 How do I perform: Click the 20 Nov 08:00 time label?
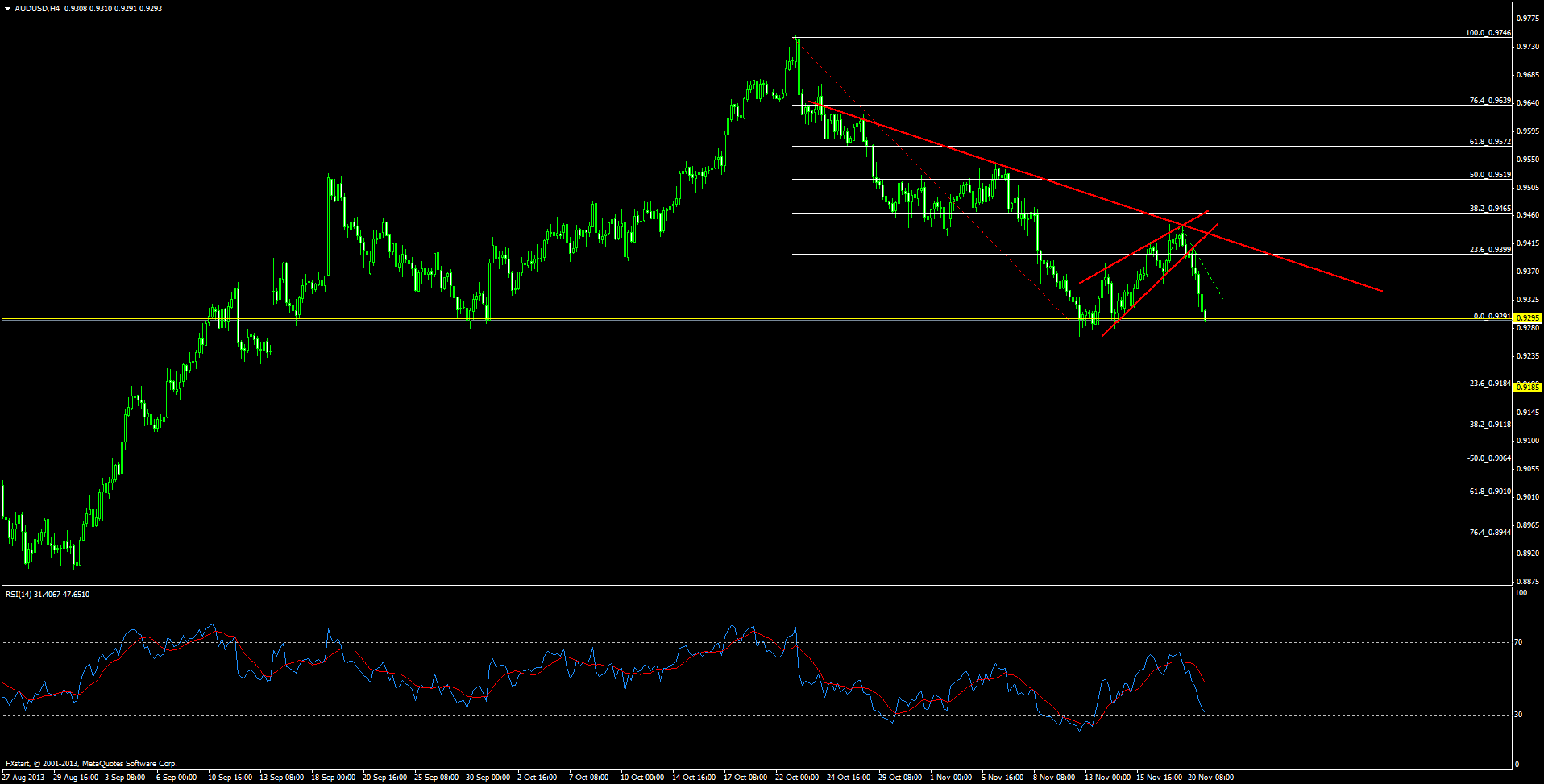point(1210,778)
